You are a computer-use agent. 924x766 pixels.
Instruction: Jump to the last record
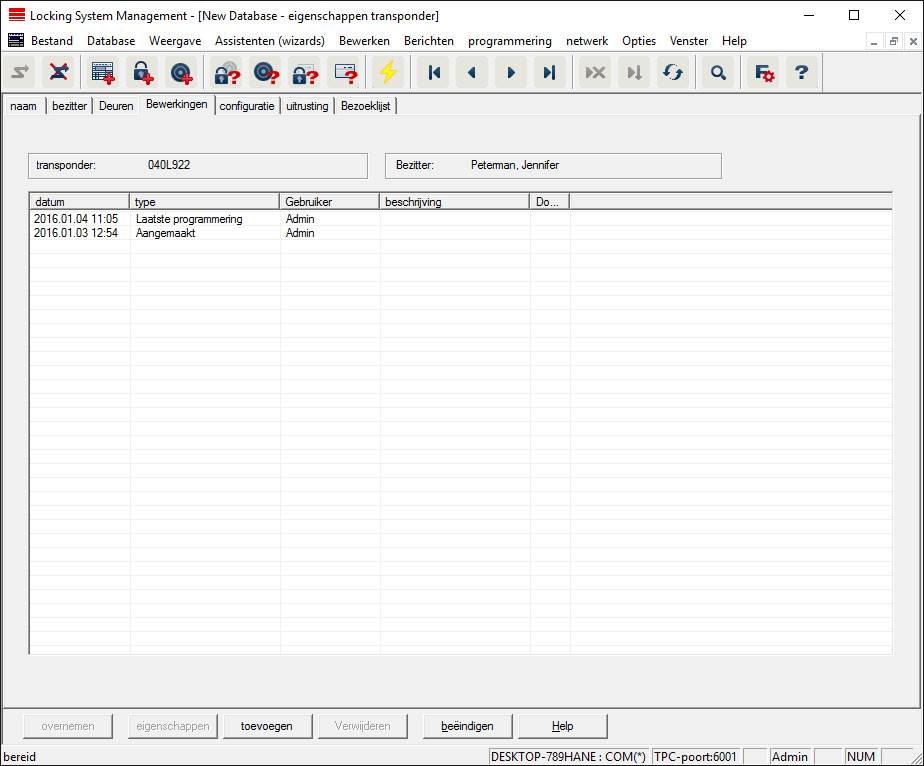(549, 73)
